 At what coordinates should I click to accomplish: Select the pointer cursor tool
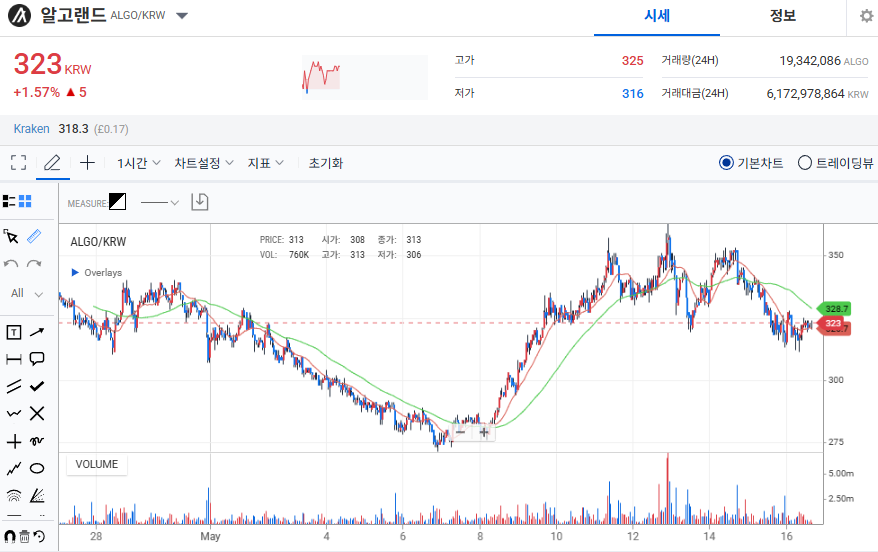(x=11, y=236)
